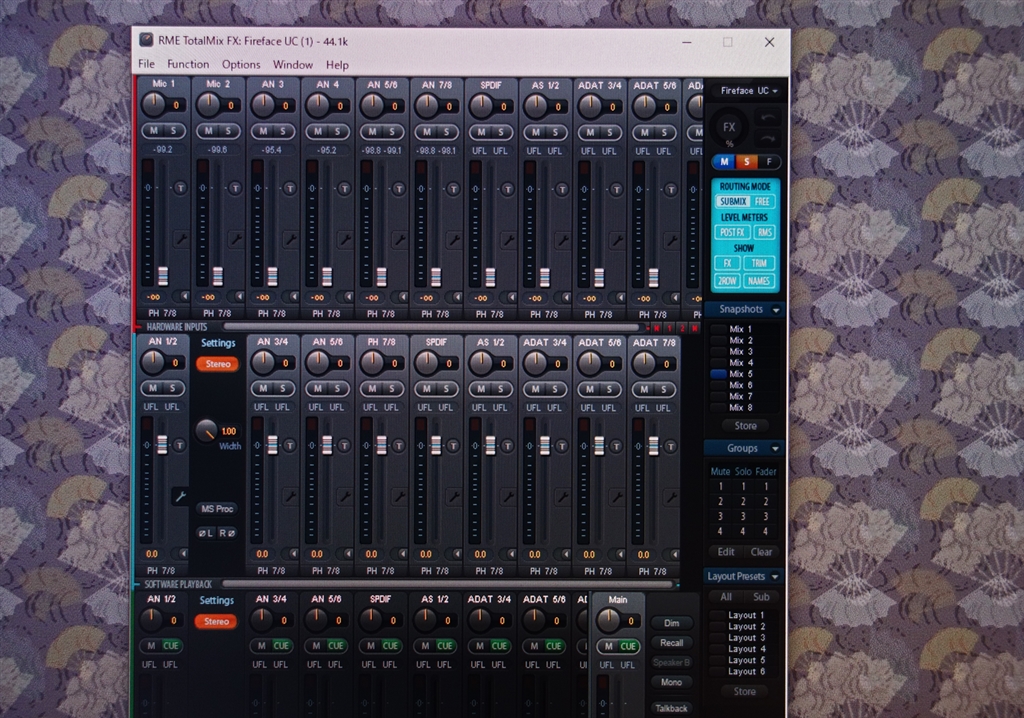The width and height of the screenshot is (1024, 718).
Task: Click the phase invert L icon
Action: tap(207, 532)
